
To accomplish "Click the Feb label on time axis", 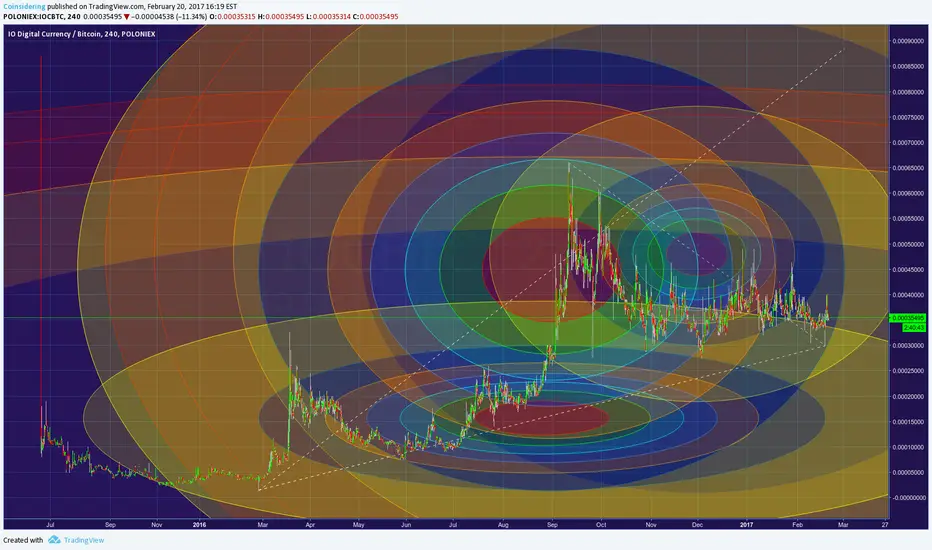I will (797, 524).
